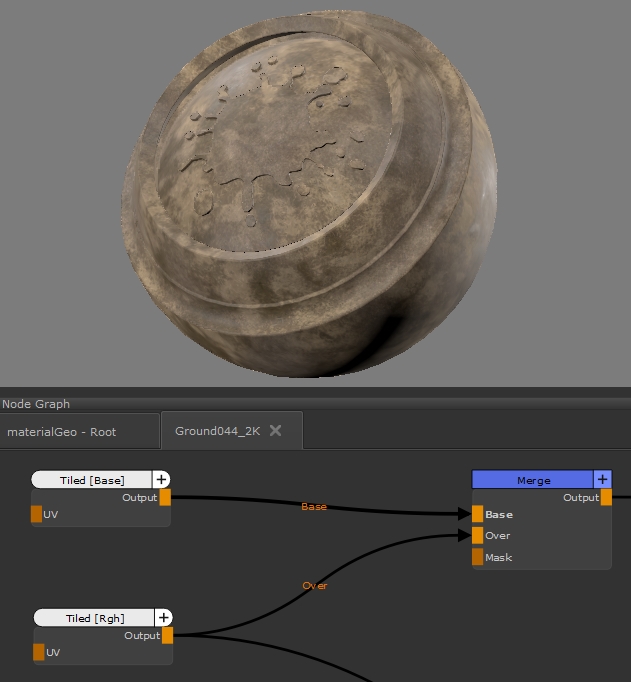
Task: Select the Mask input port on Merge
Action: (477, 557)
